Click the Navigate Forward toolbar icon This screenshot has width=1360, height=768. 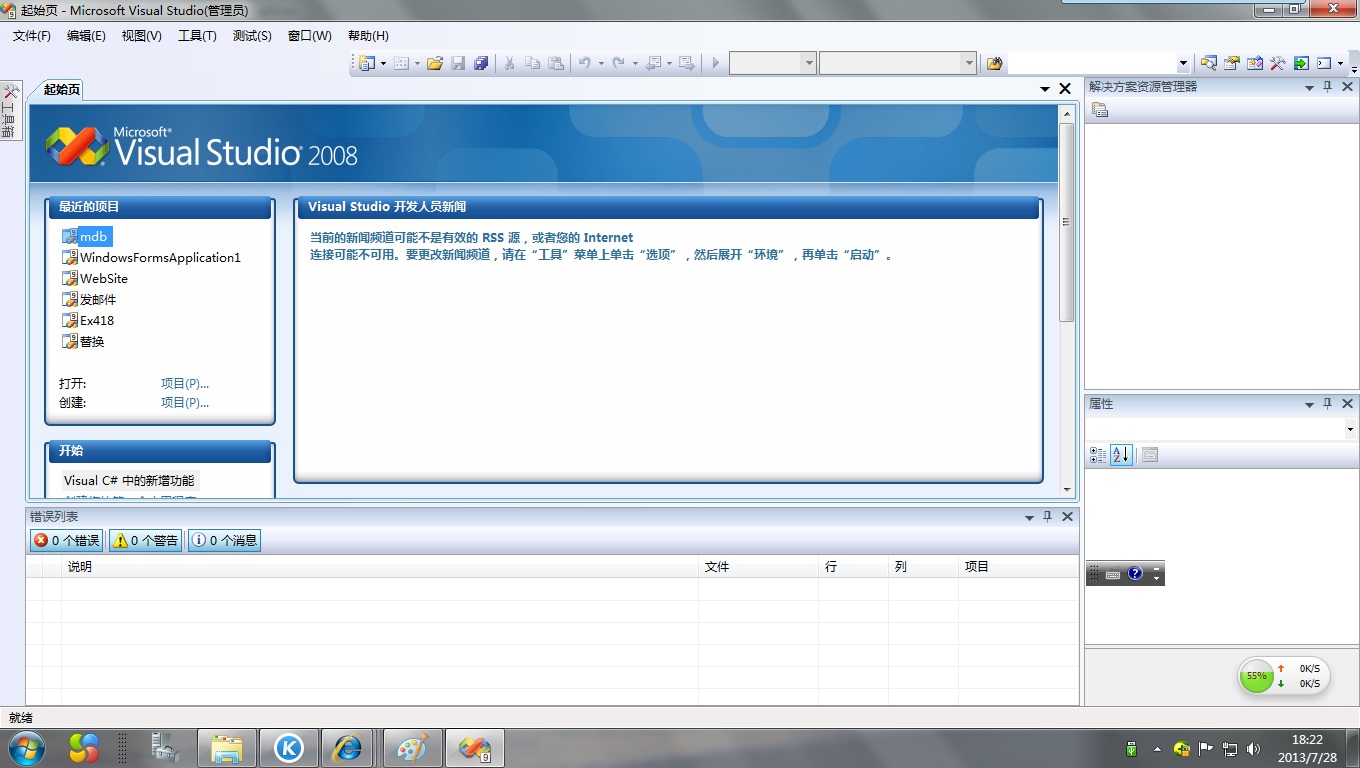pos(686,63)
